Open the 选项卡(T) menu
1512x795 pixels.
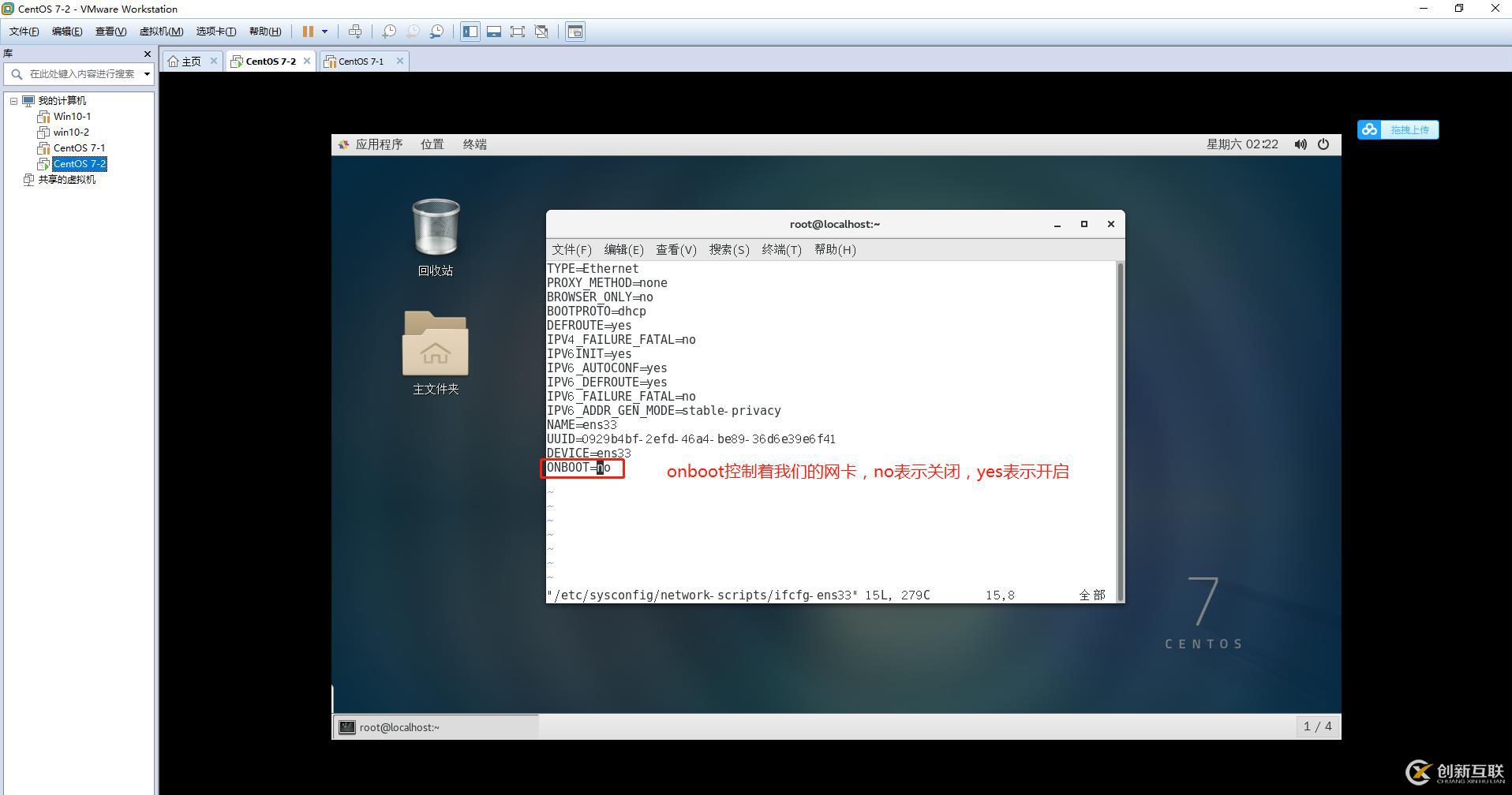coord(216,32)
